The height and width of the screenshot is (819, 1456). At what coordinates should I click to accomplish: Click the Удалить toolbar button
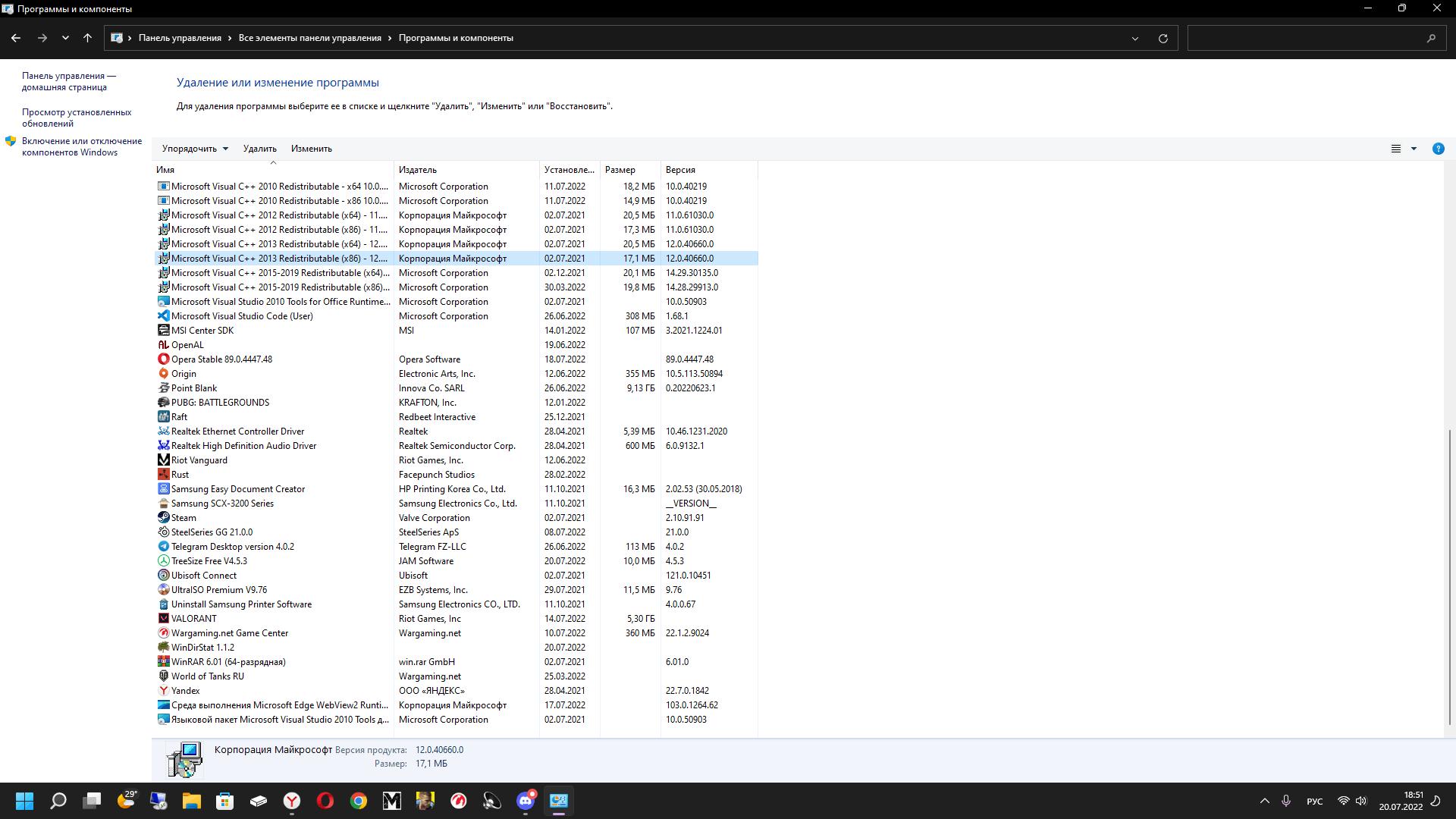[x=259, y=149]
